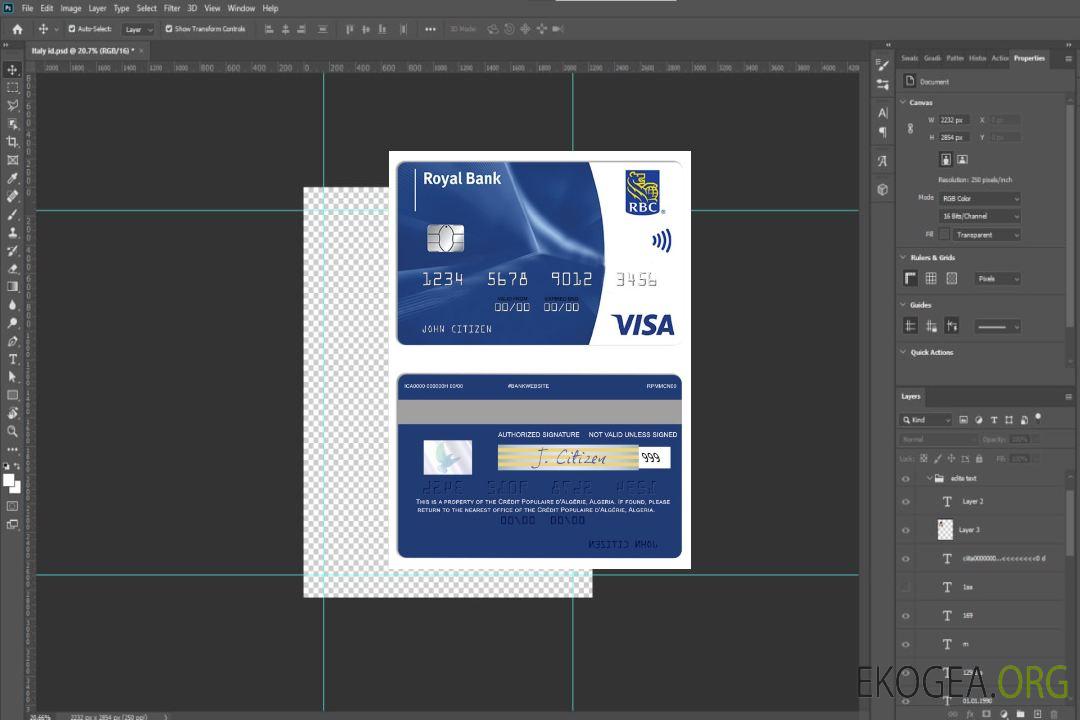Open the File menu

coord(27,8)
